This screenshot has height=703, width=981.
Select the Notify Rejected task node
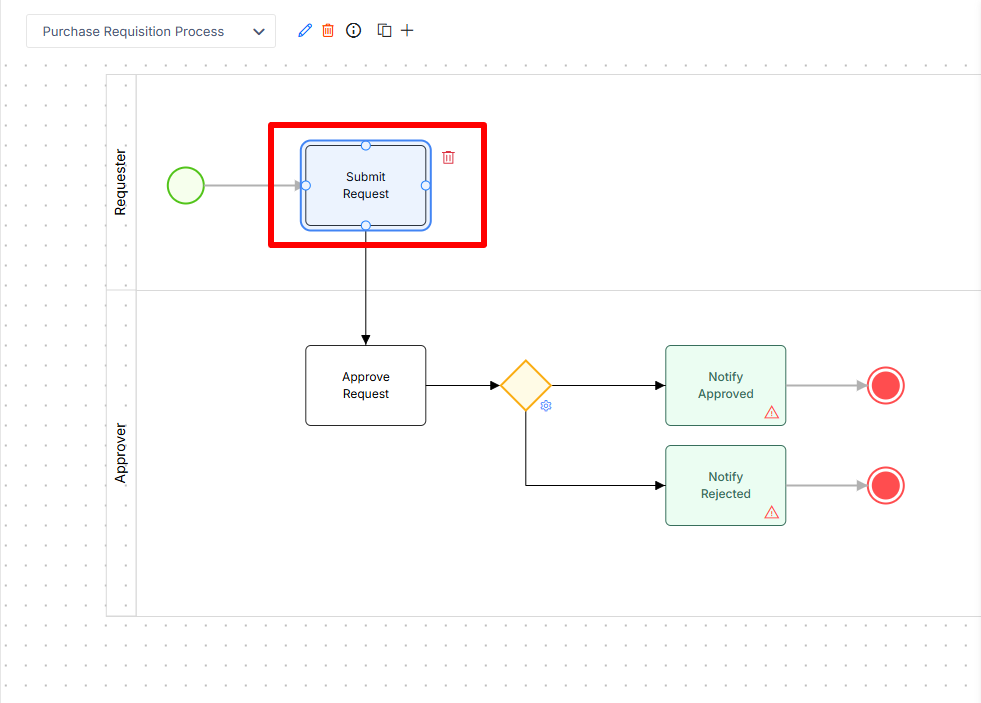click(726, 485)
